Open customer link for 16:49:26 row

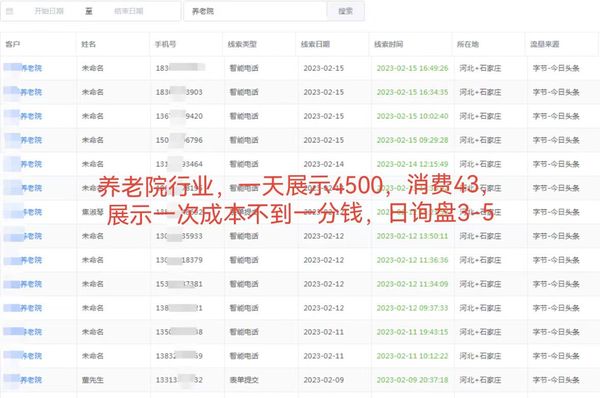(x=23, y=68)
